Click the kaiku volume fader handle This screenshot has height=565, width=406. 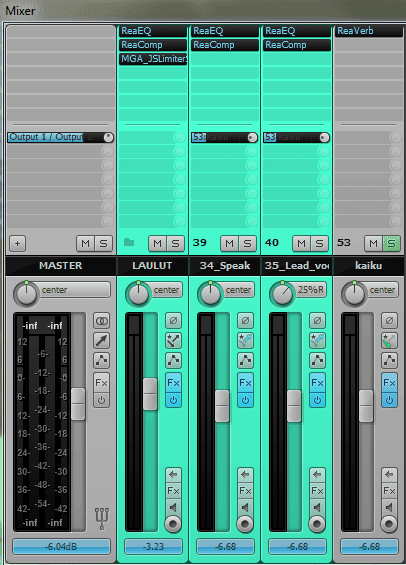[x=366, y=406]
